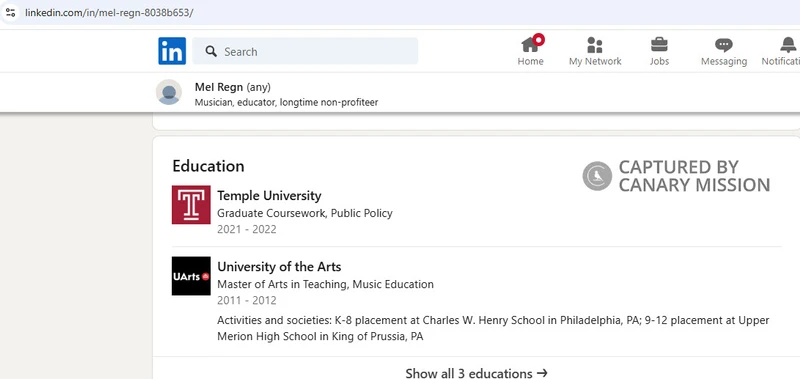Open Notifications bell icon

[x=788, y=45]
